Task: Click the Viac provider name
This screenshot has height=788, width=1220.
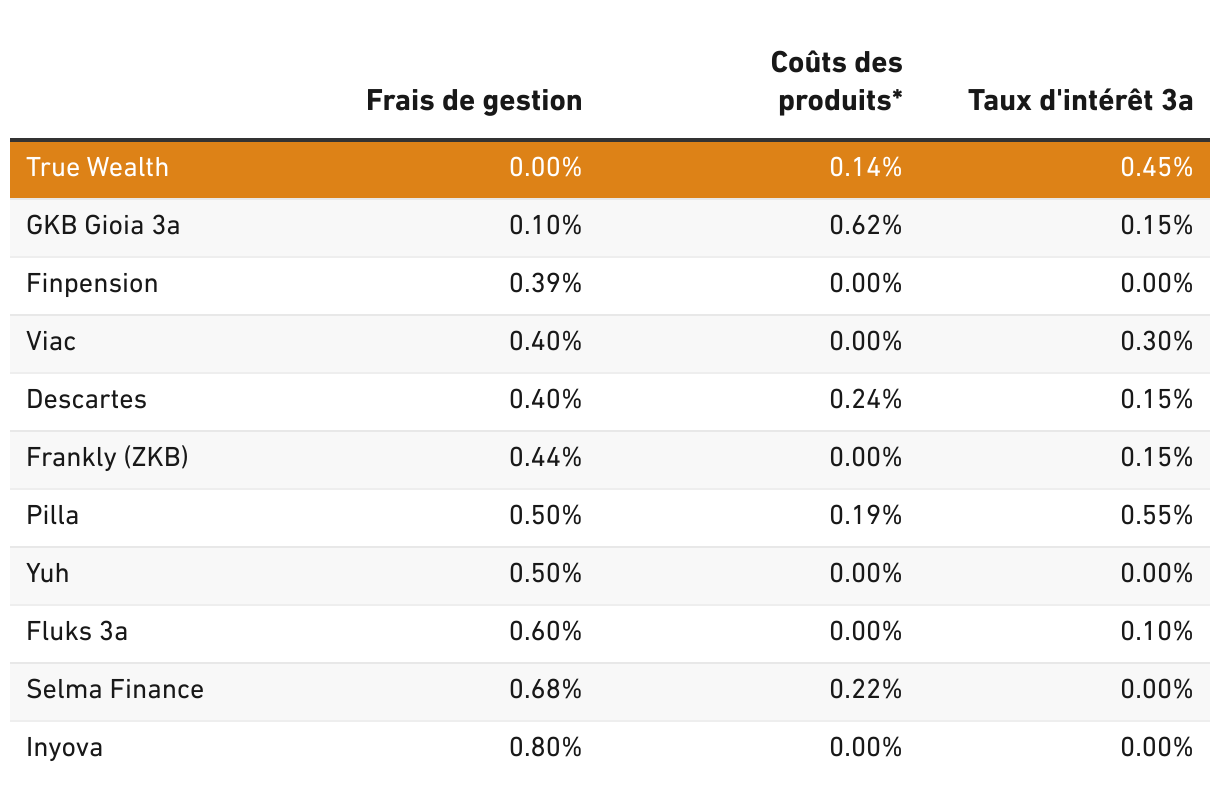Action: point(51,341)
